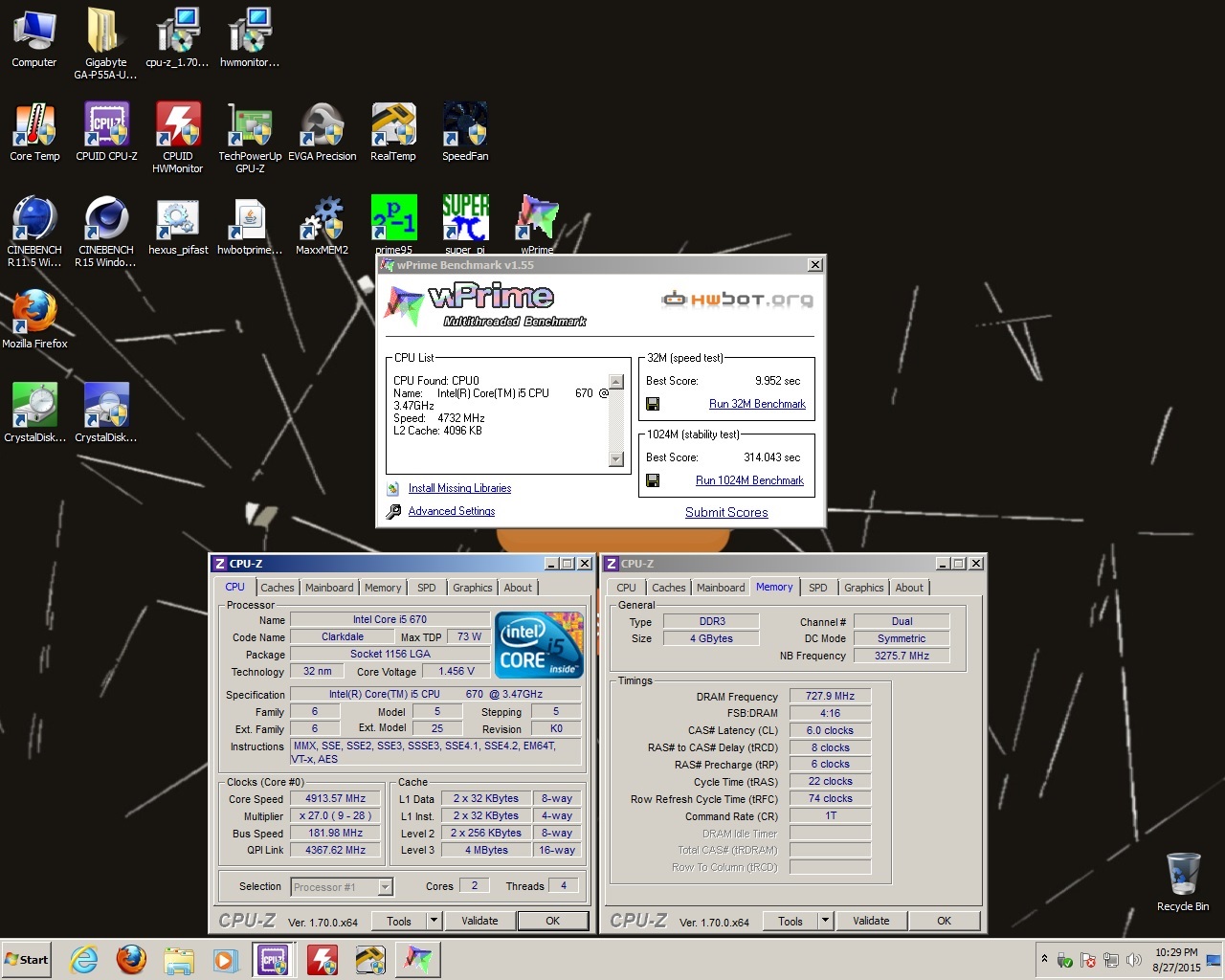Click the taskbar clock showing 10:29 PM
This screenshot has width=1225, height=980.
1176,960
